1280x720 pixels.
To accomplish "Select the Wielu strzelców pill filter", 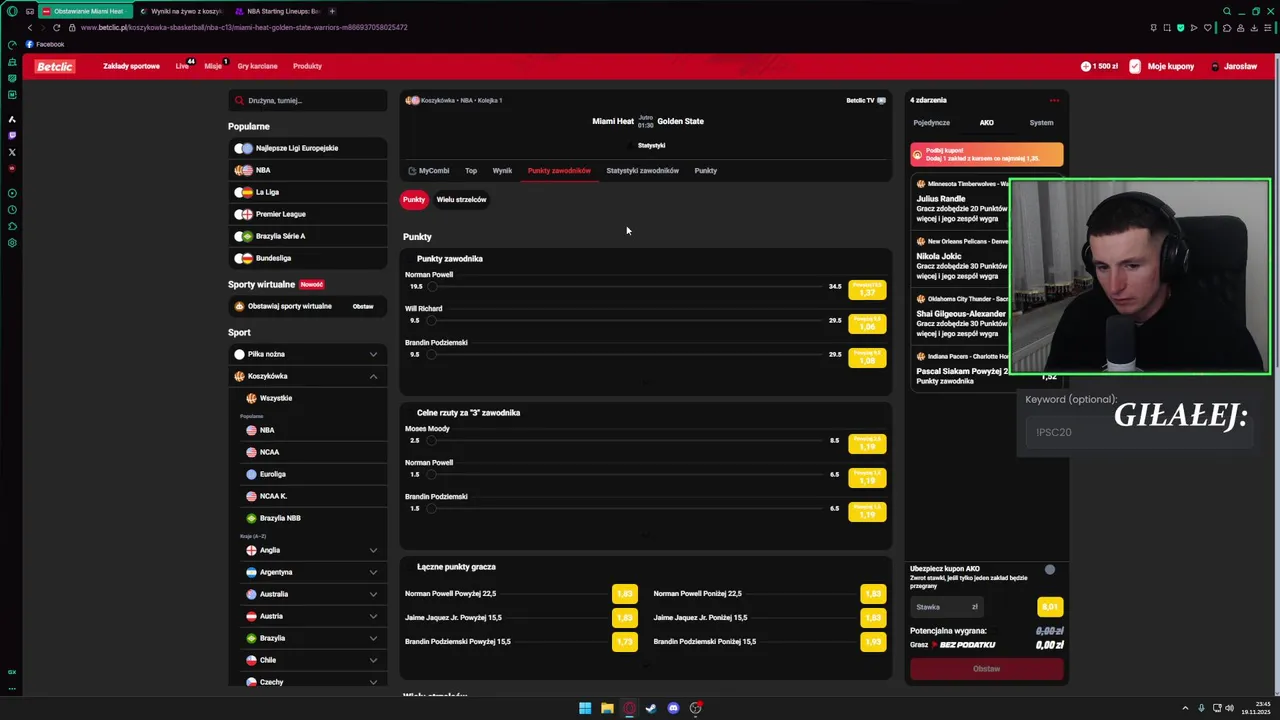I will click(x=461, y=199).
